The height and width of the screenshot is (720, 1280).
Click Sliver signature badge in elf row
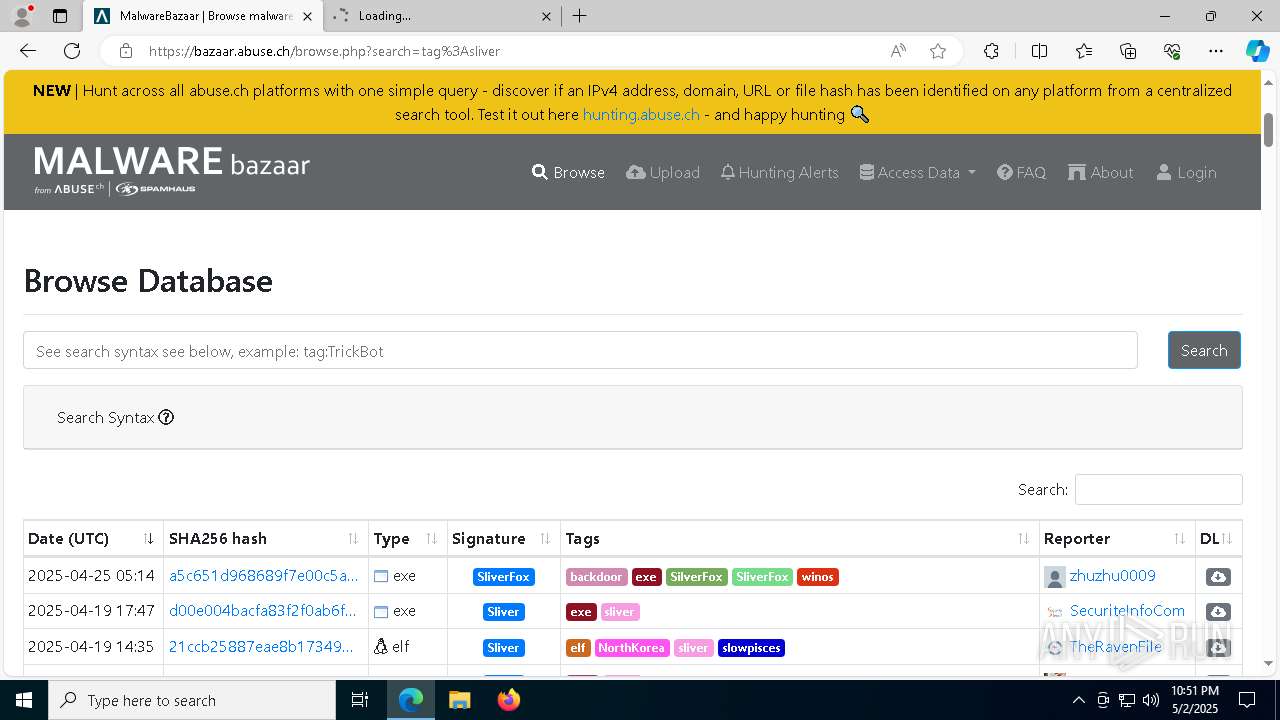503,648
